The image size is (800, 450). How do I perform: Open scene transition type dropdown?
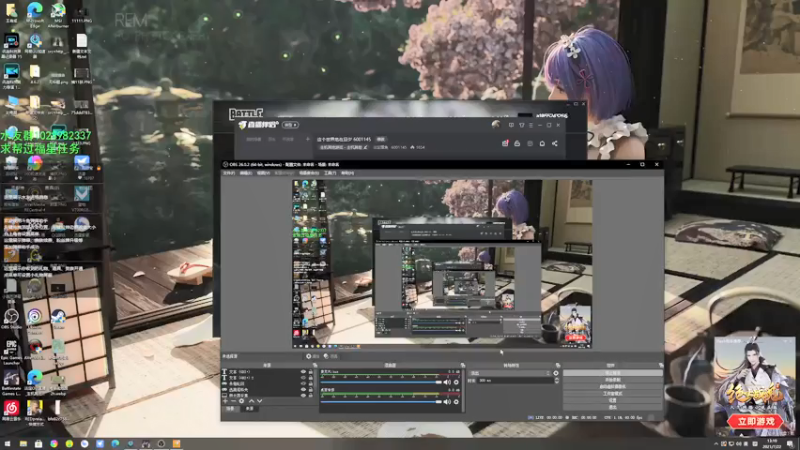(x=510, y=373)
